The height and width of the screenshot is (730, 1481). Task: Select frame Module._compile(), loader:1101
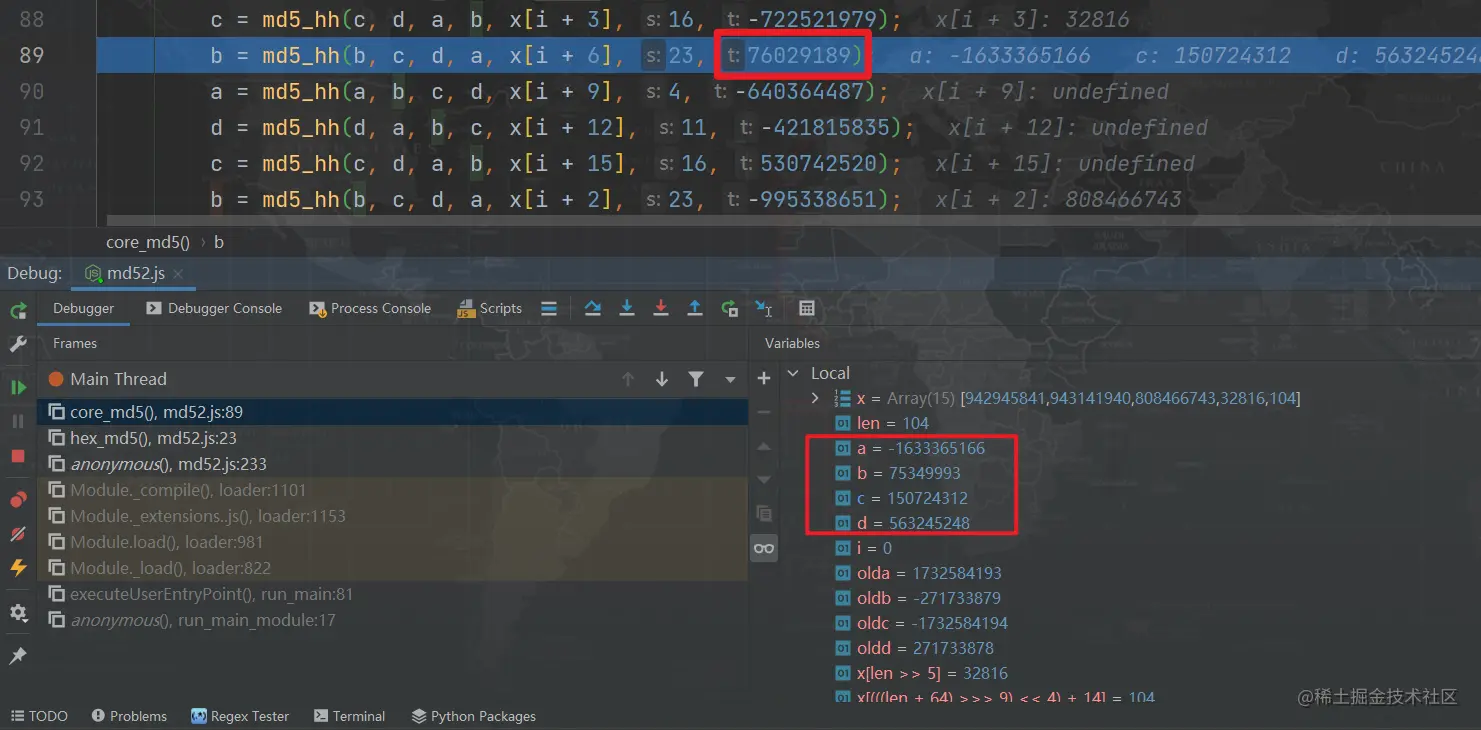pos(393,490)
